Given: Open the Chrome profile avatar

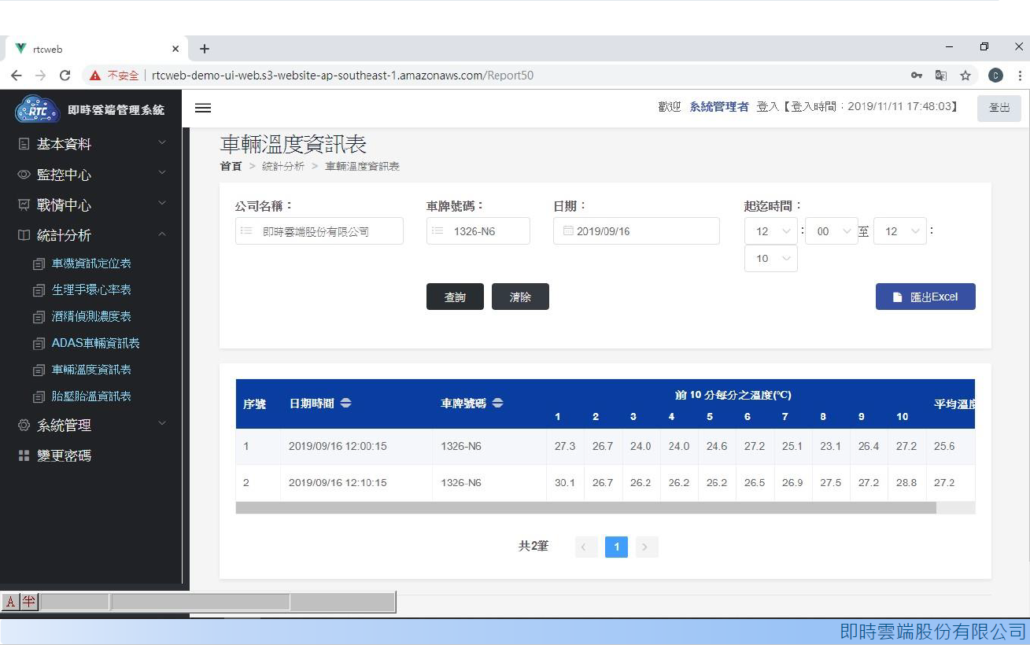Looking at the screenshot, I should click(x=995, y=76).
